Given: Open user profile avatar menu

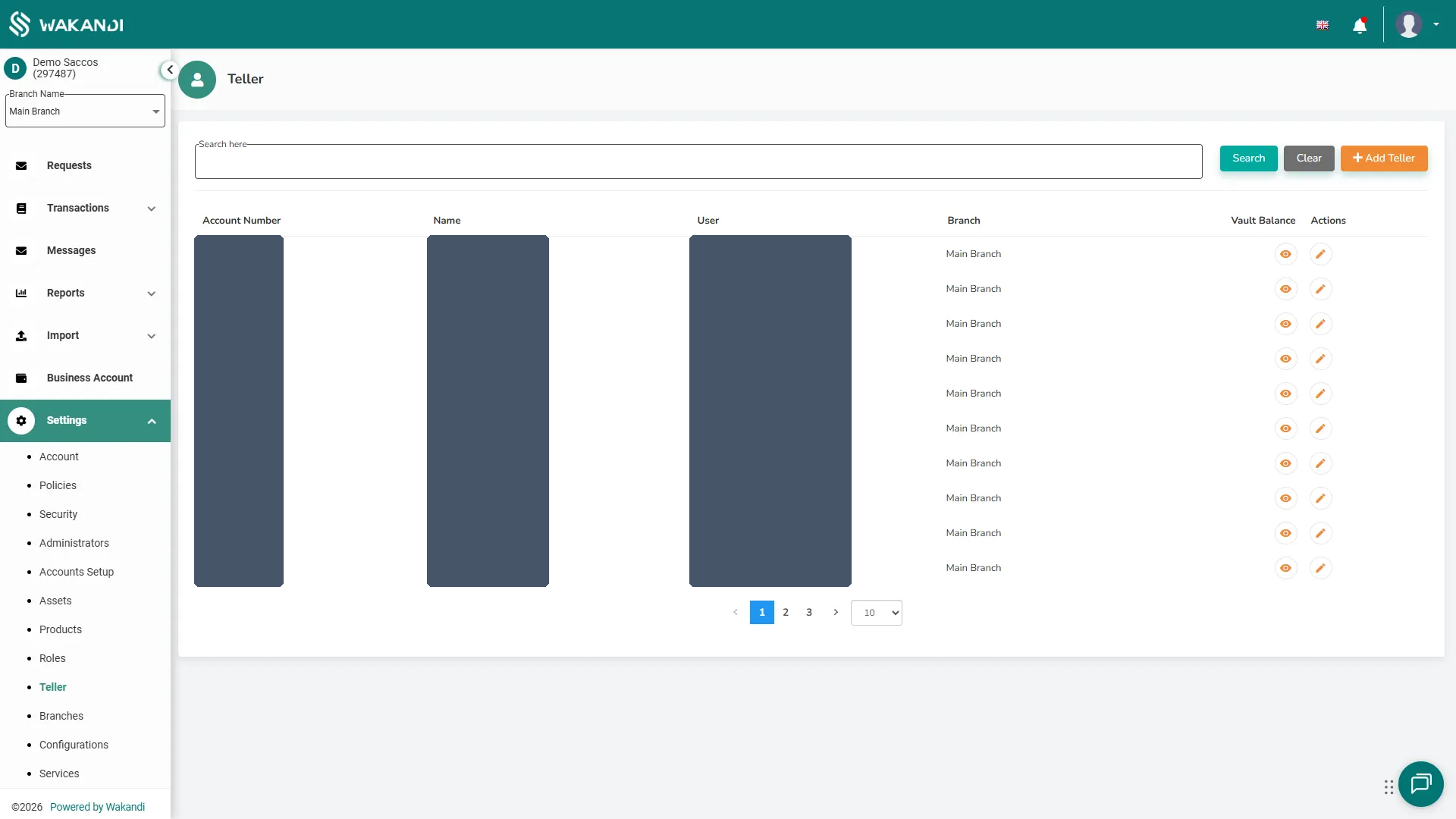Looking at the screenshot, I should point(1408,24).
